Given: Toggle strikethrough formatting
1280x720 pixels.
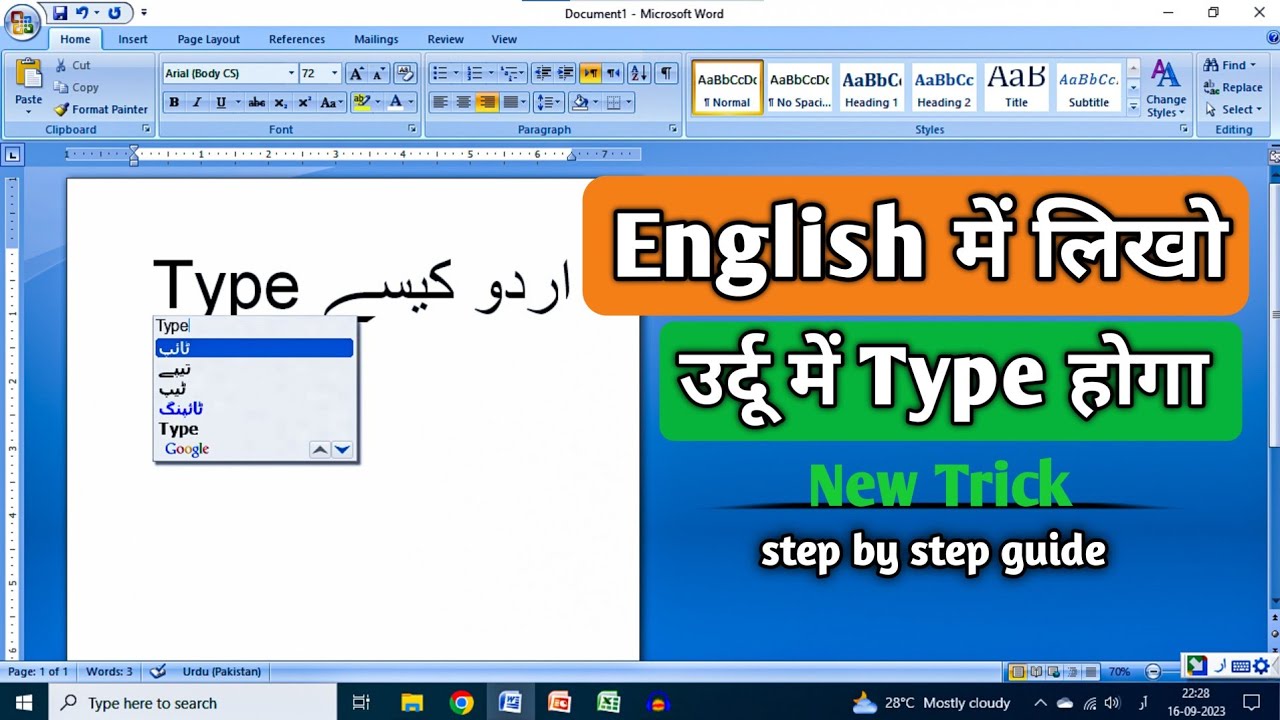Looking at the screenshot, I should [257, 102].
